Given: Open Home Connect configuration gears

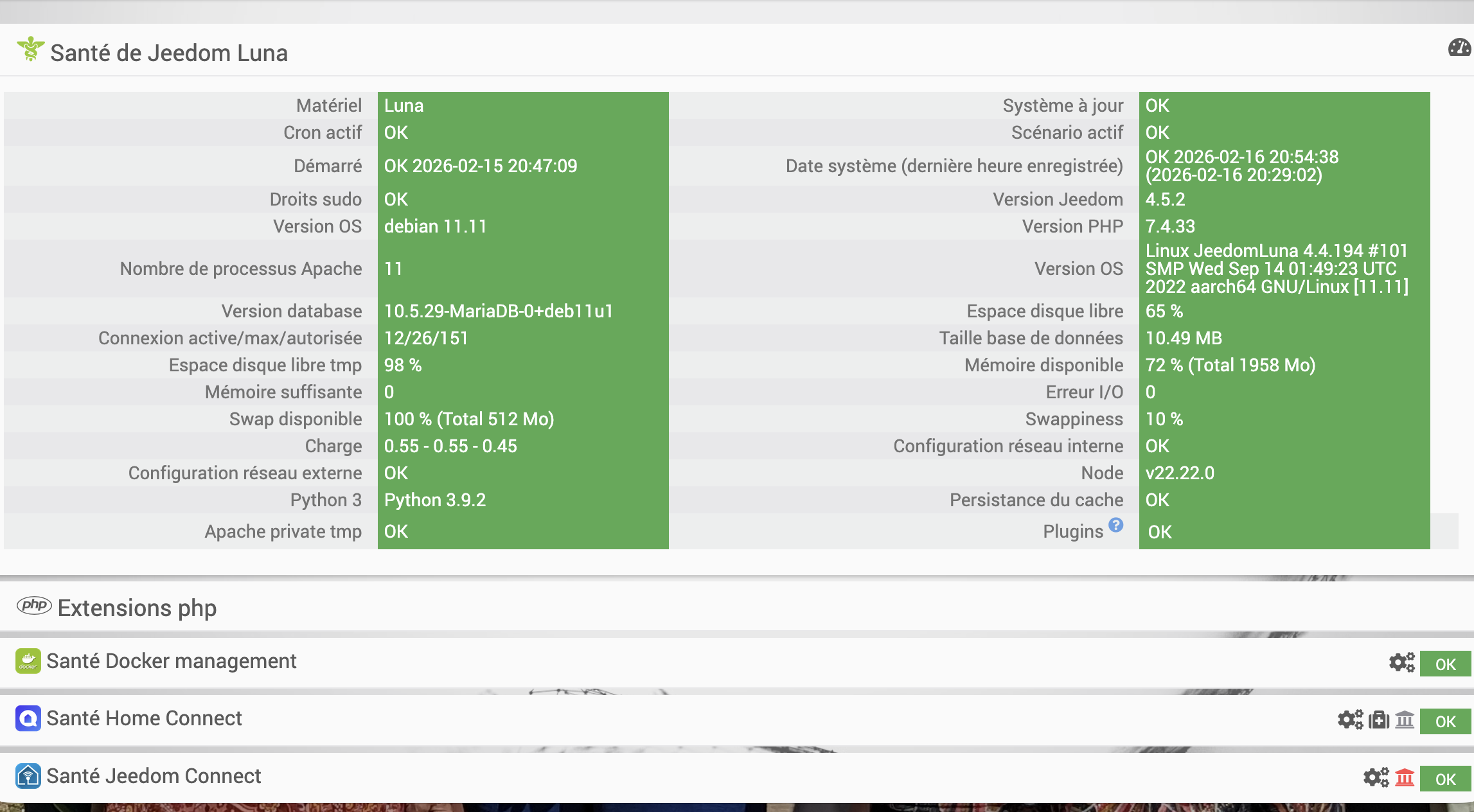Looking at the screenshot, I should click(1350, 719).
